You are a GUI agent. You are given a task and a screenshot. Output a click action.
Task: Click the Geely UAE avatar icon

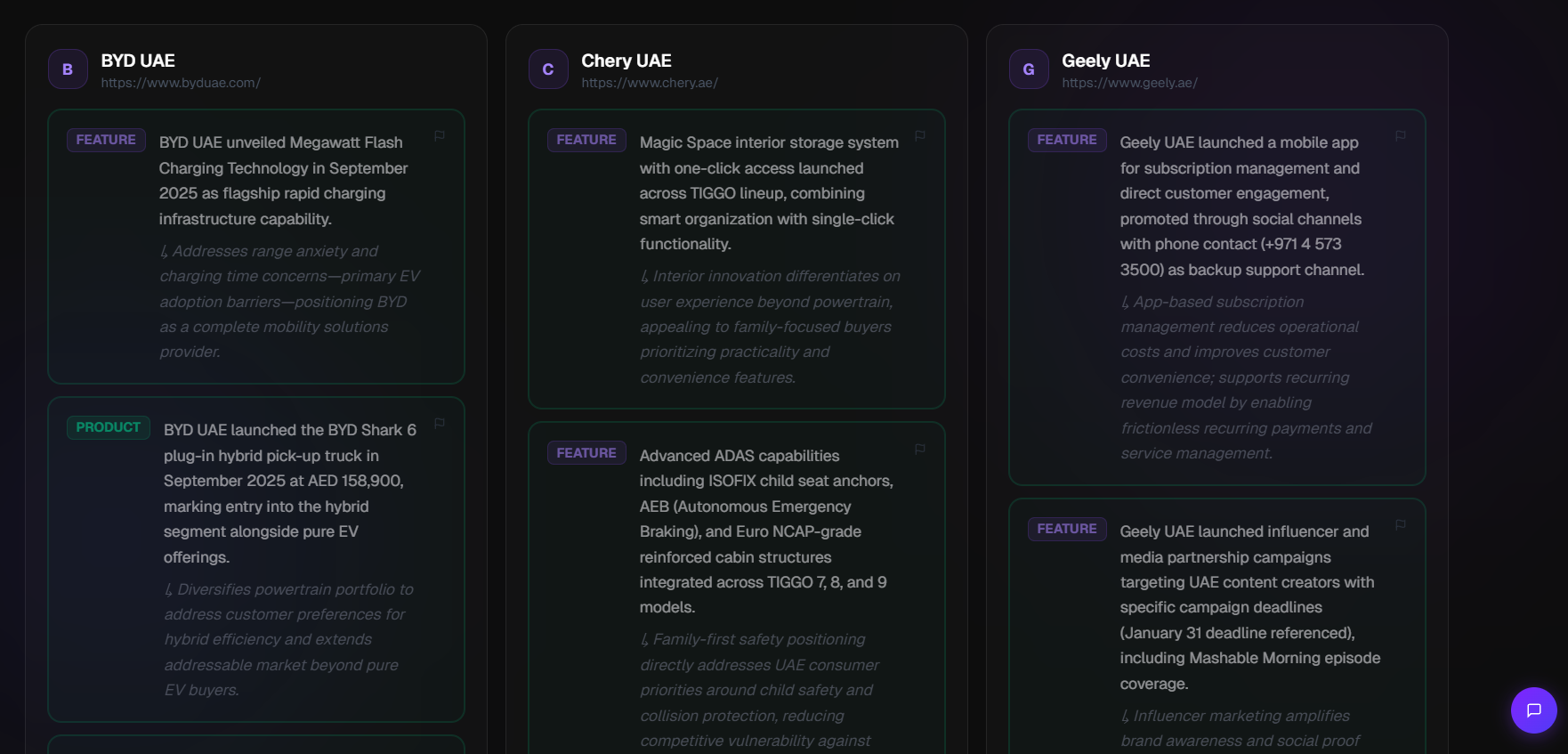pos(1029,69)
